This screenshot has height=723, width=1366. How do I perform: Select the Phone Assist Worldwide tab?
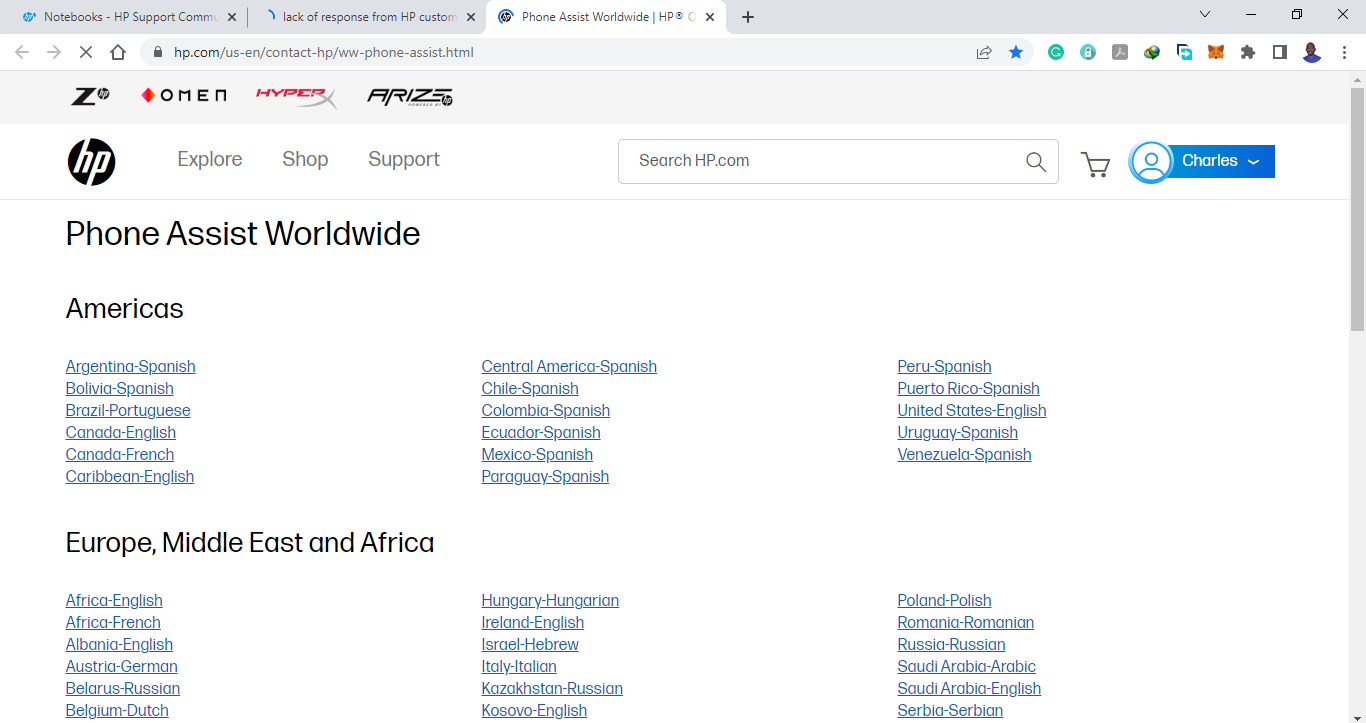[x=605, y=17]
